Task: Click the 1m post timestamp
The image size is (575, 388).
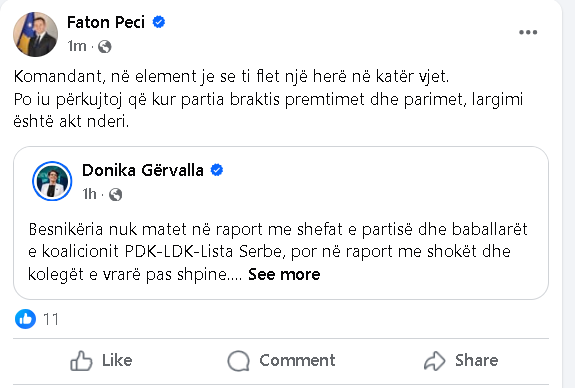Action: click(77, 46)
